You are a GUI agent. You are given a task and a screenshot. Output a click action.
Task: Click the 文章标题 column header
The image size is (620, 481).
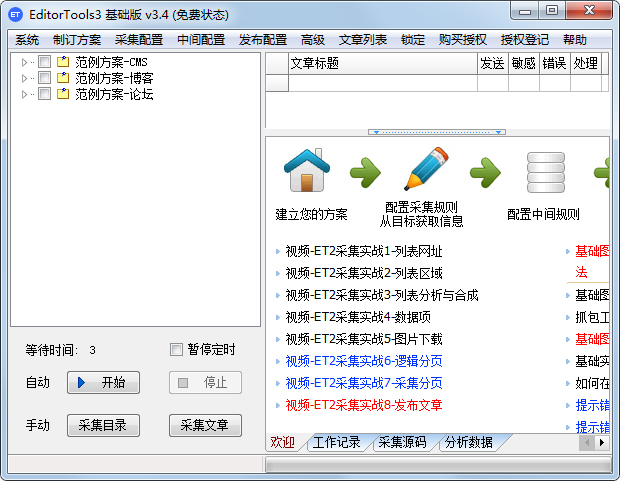click(x=383, y=63)
